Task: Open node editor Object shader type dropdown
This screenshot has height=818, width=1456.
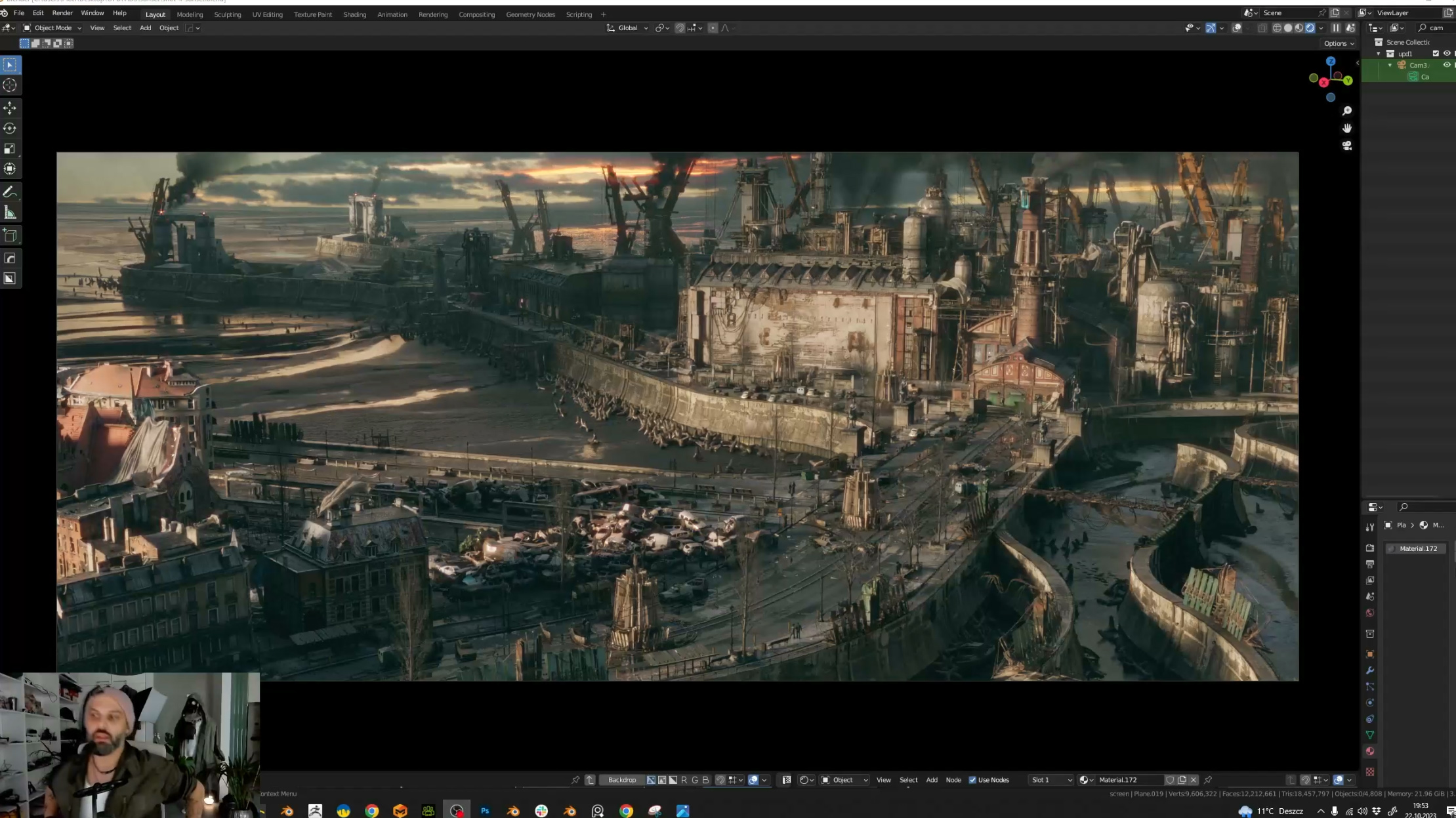Action: (x=844, y=780)
